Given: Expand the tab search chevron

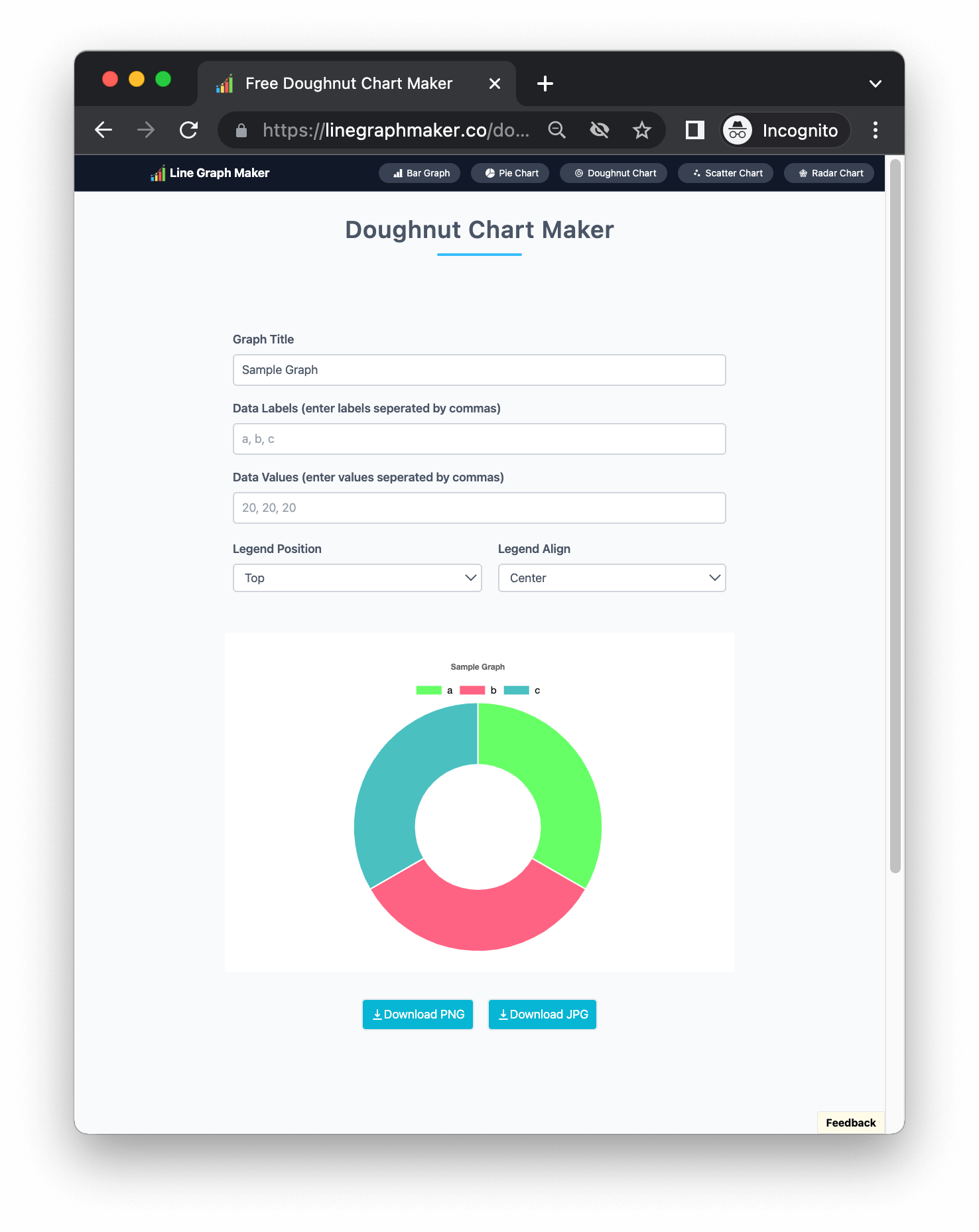Looking at the screenshot, I should tap(876, 84).
